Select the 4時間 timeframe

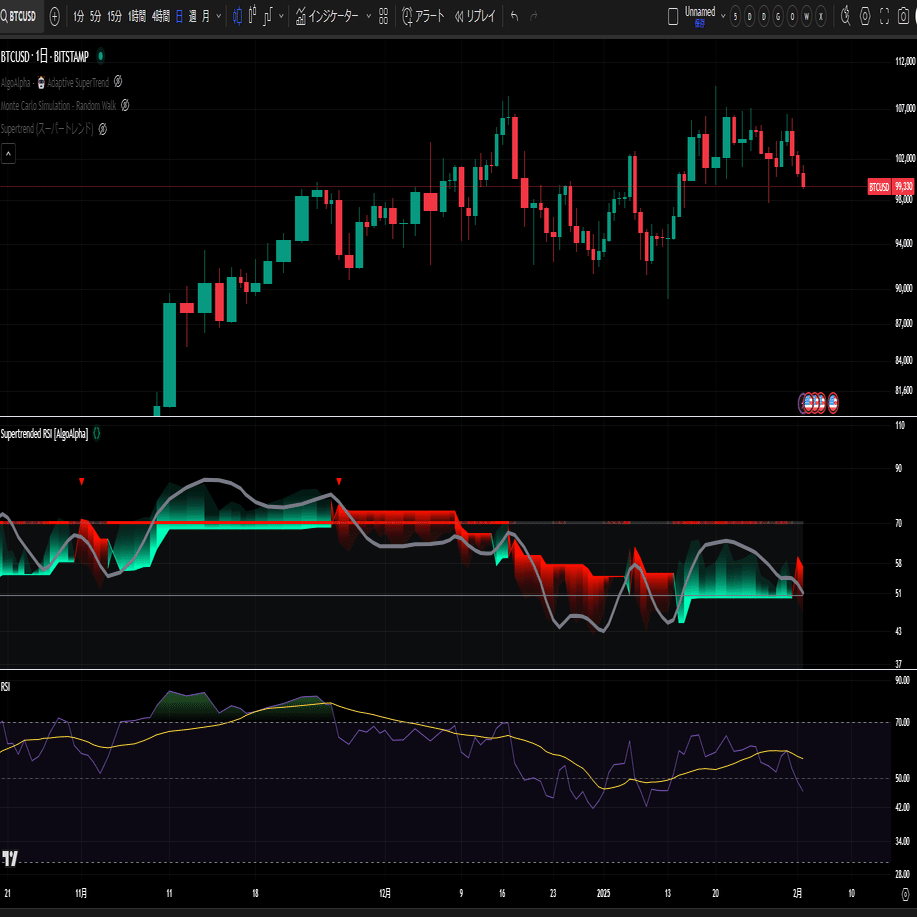pyautogui.click(x=161, y=16)
